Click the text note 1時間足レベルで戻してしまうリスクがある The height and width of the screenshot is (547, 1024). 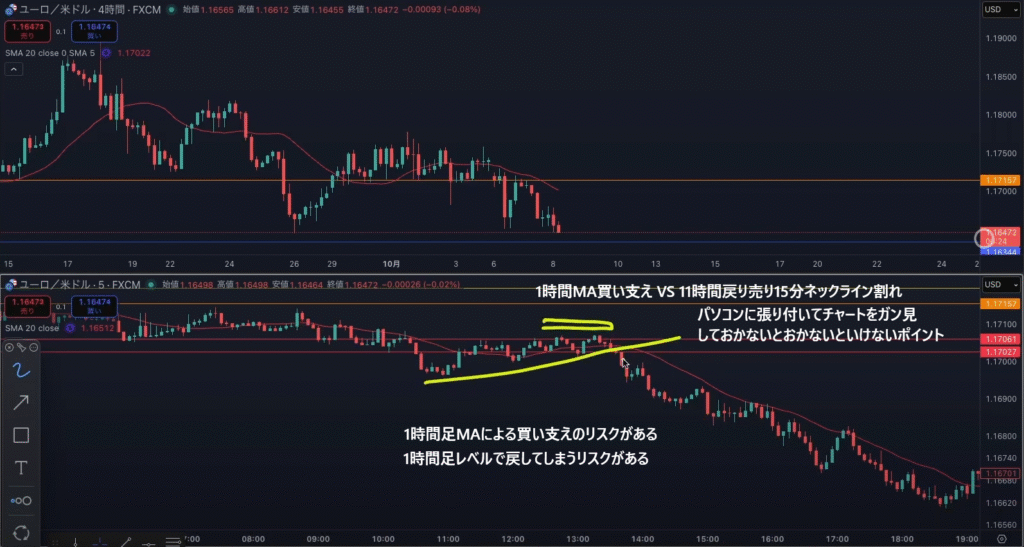click(526, 459)
